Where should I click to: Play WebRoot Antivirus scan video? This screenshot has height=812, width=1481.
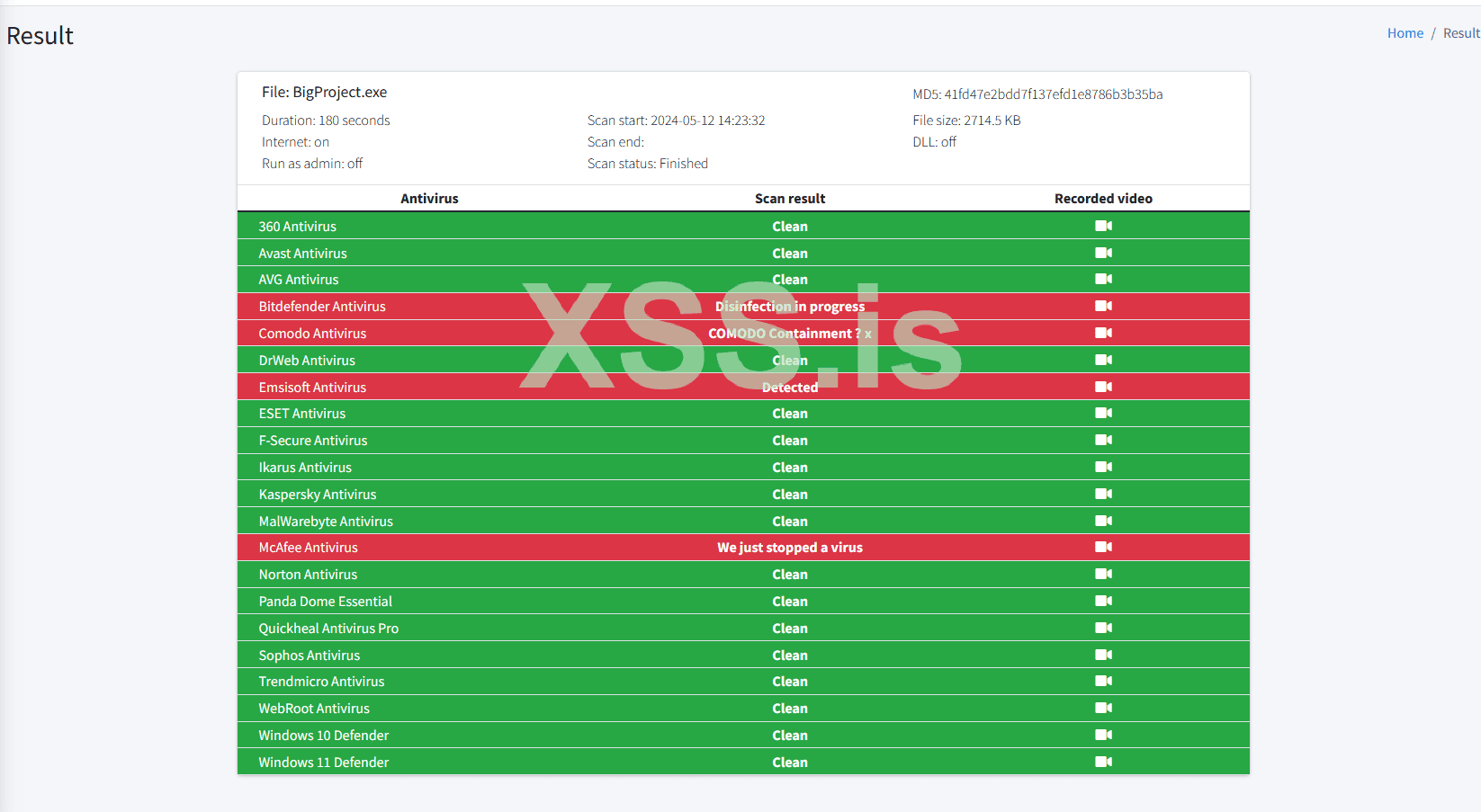pos(1103,708)
